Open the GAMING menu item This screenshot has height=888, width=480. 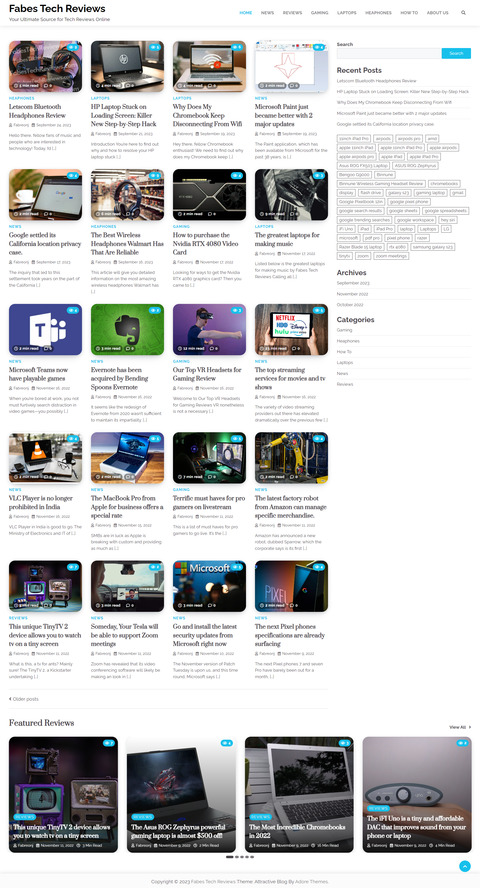[x=320, y=12]
